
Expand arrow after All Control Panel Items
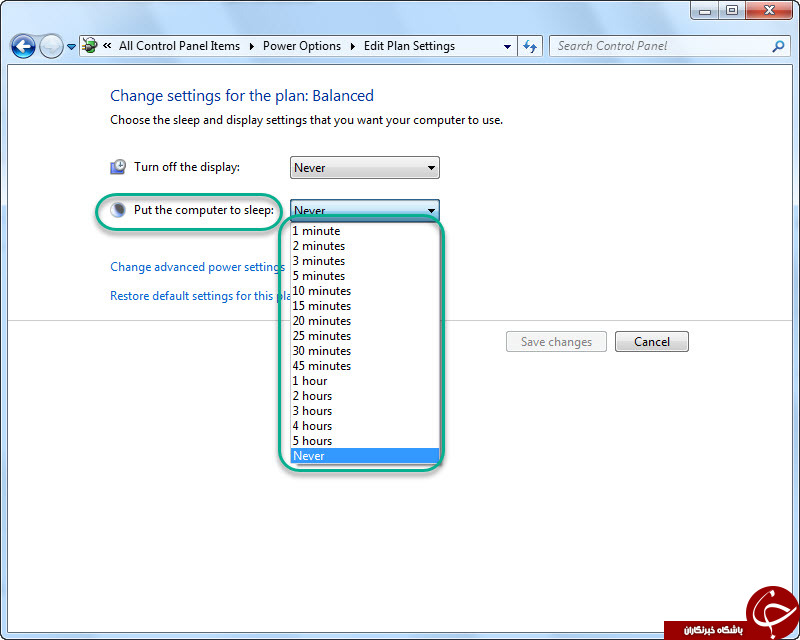point(252,46)
